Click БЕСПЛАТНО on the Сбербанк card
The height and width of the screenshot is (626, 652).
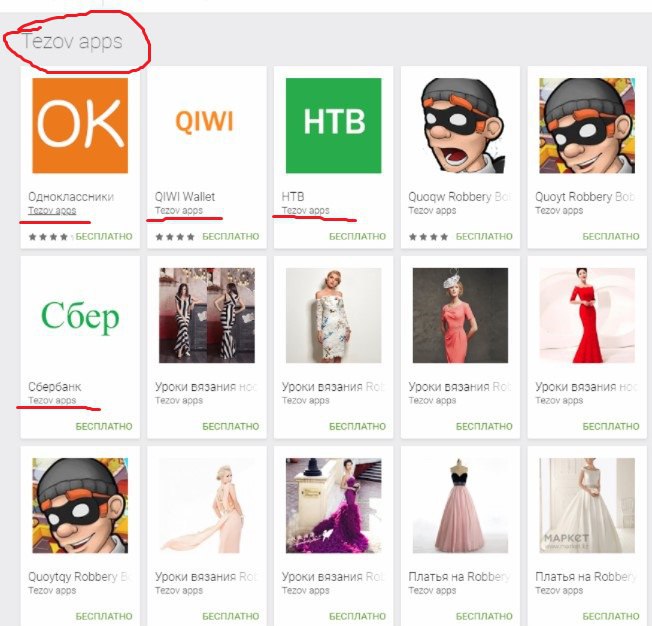(x=104, y=426)
